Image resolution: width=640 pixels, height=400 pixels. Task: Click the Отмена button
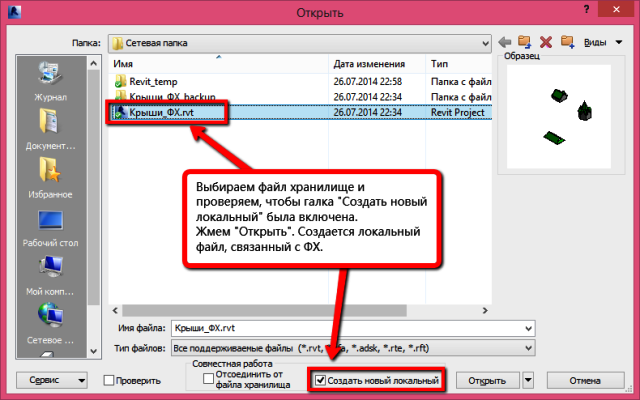click(x=585, y=380)
